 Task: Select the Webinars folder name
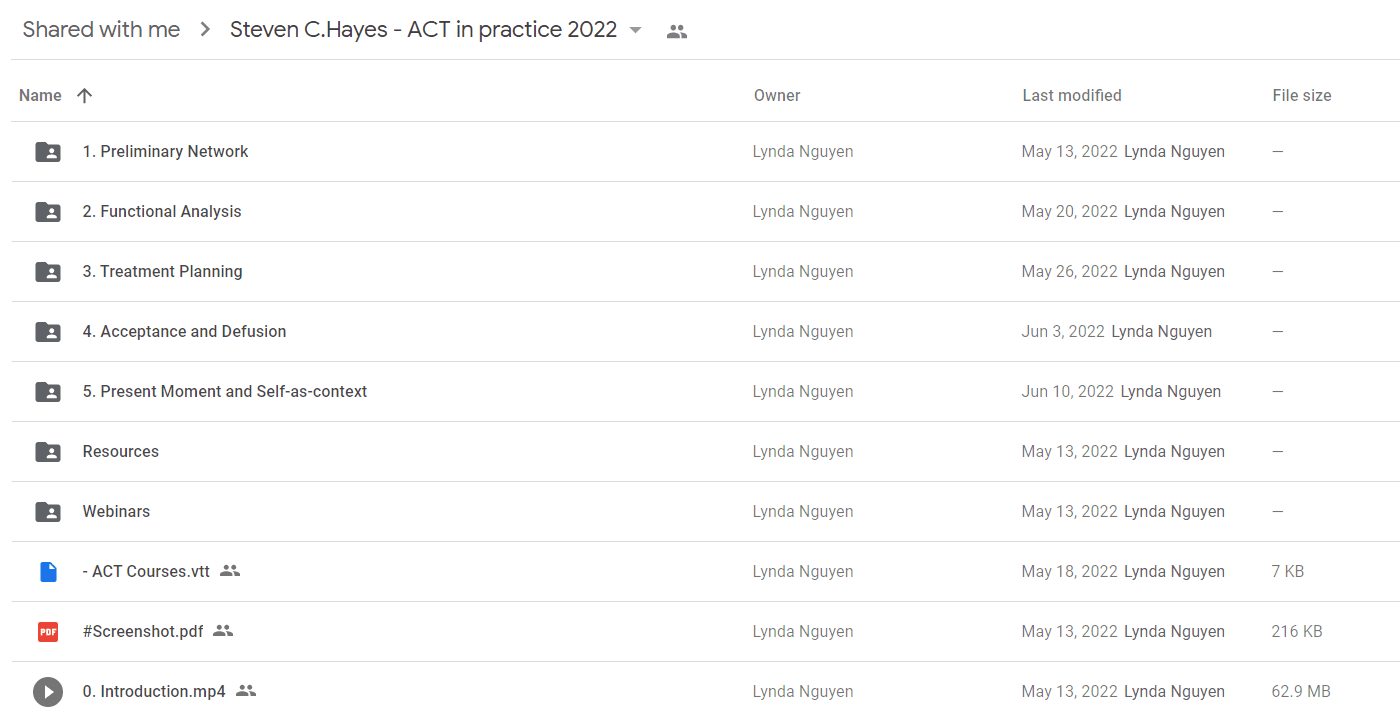(116, 512)
